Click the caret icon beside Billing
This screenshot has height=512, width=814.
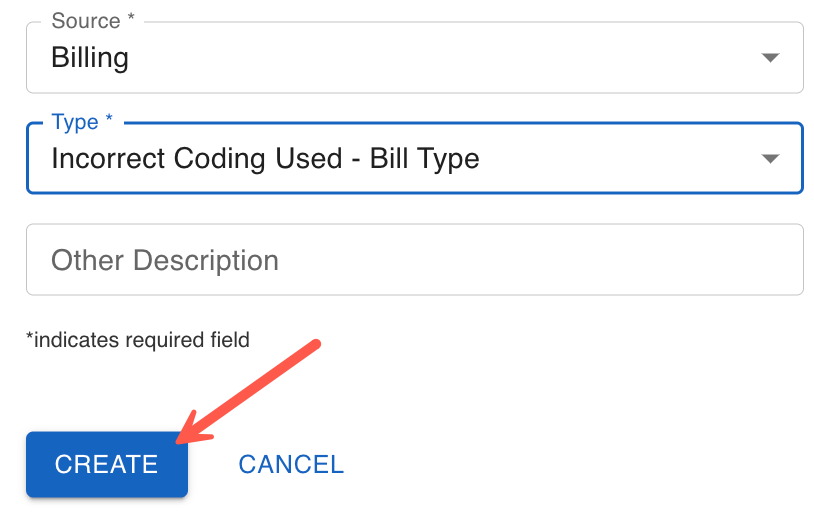tap(769, 58)
